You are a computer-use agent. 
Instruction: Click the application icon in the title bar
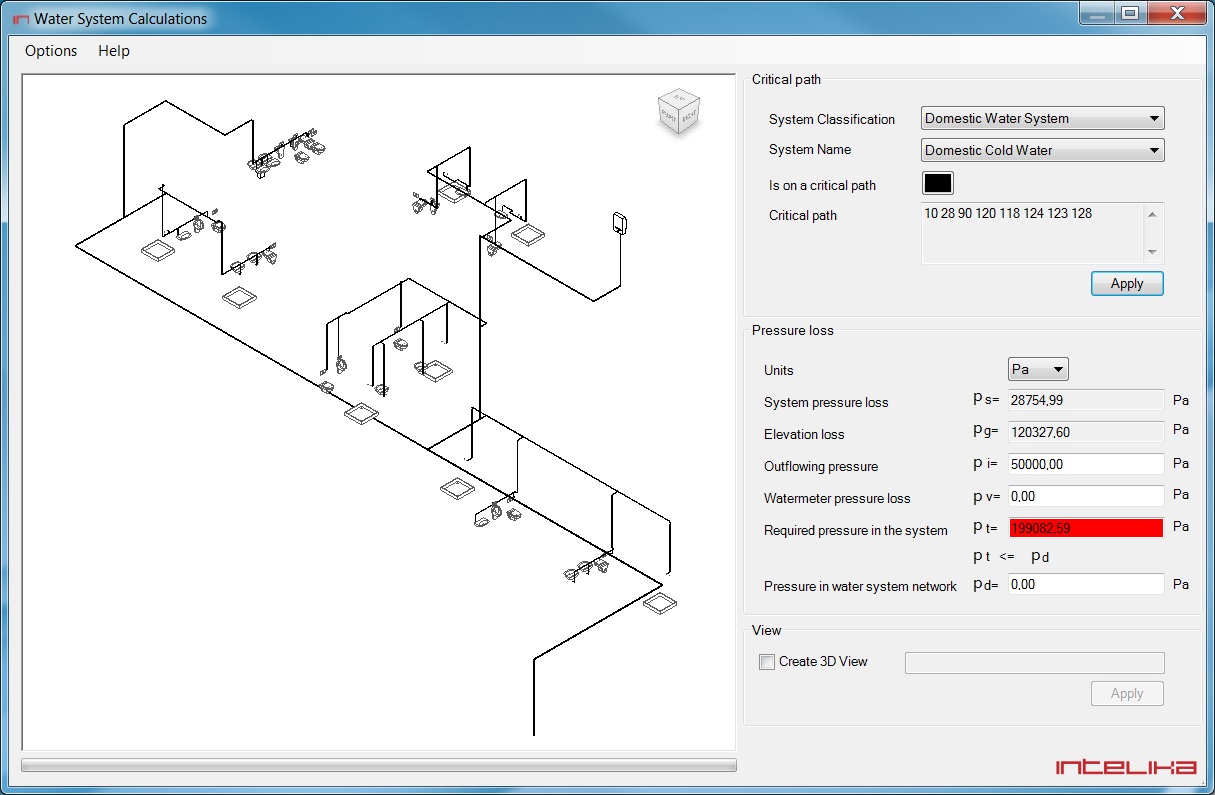pos(21,18)
